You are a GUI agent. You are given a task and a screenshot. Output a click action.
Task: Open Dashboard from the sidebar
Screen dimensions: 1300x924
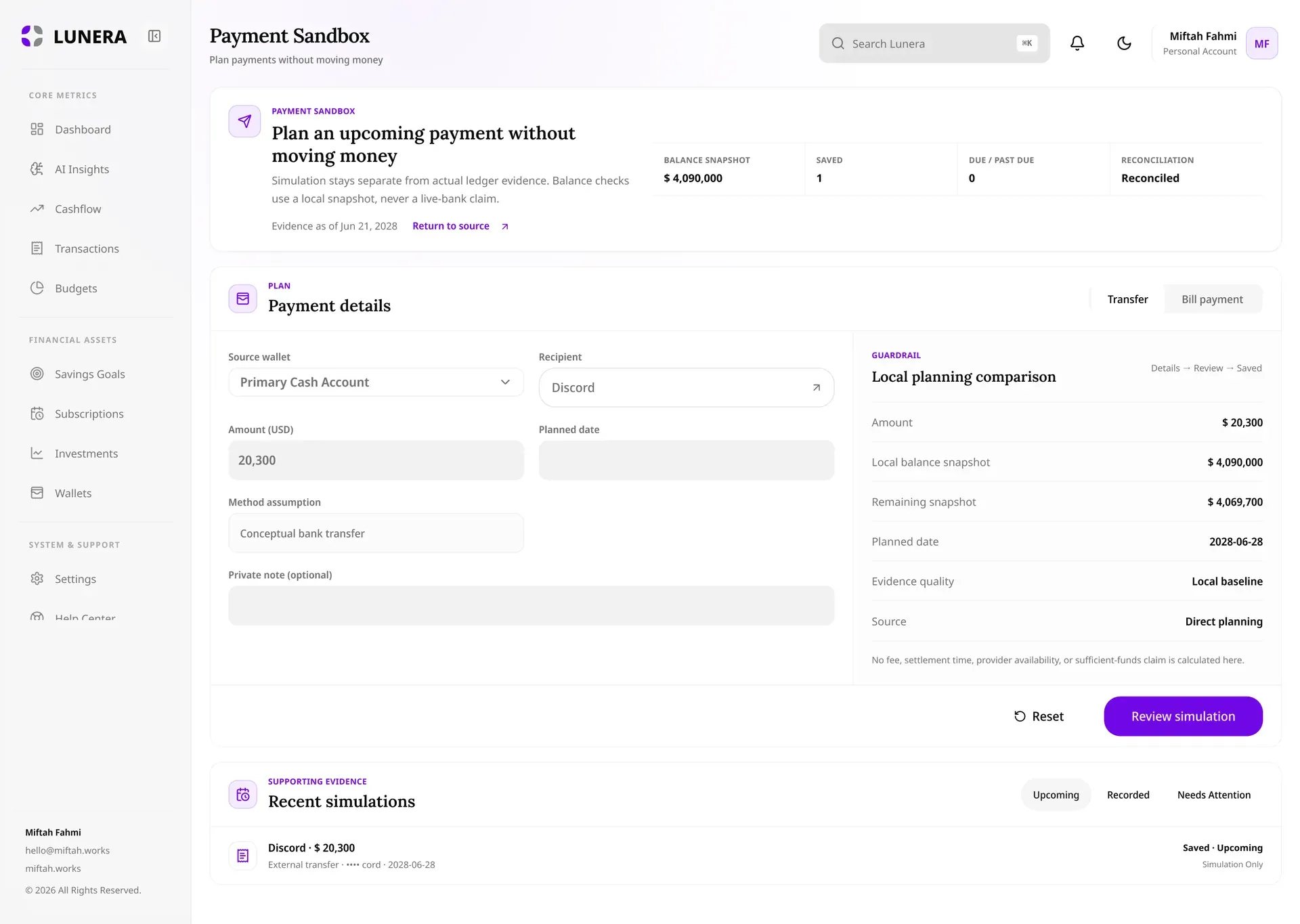tap(95, 129)
